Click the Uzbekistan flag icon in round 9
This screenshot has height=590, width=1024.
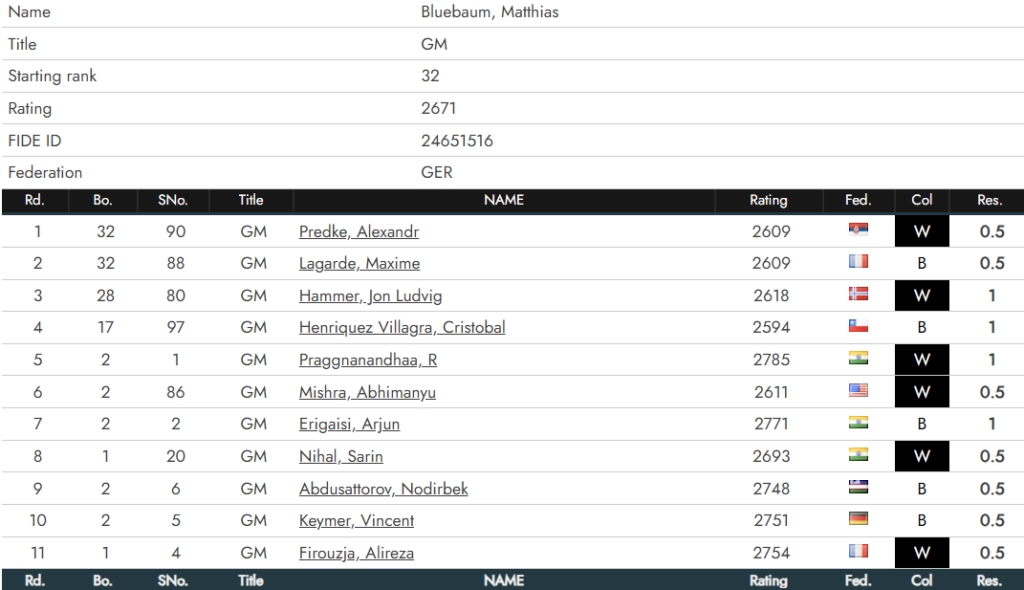click(x=857, y=488)
